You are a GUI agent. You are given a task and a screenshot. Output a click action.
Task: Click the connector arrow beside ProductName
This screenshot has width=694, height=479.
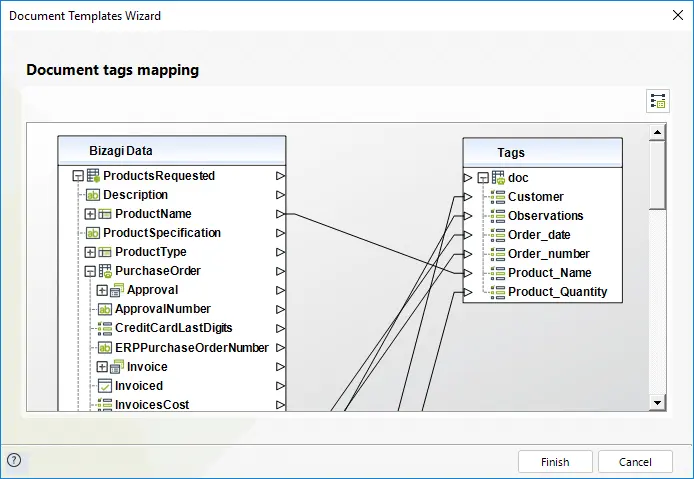tap(280, 214)
